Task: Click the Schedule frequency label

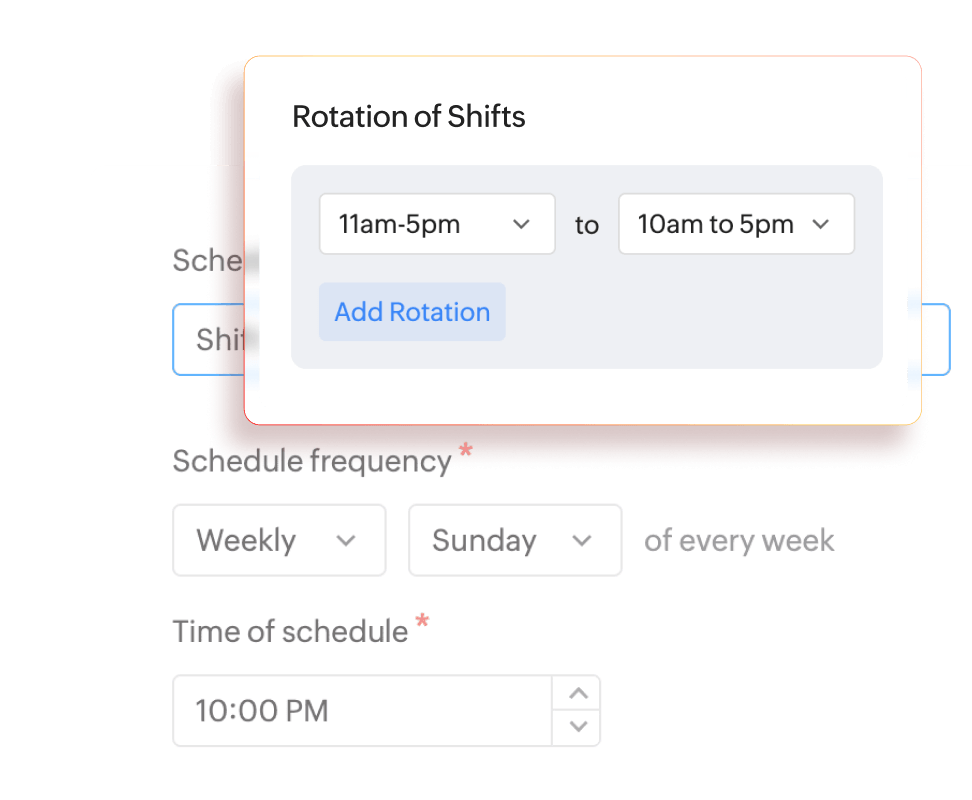Action: tap(311, 461)
